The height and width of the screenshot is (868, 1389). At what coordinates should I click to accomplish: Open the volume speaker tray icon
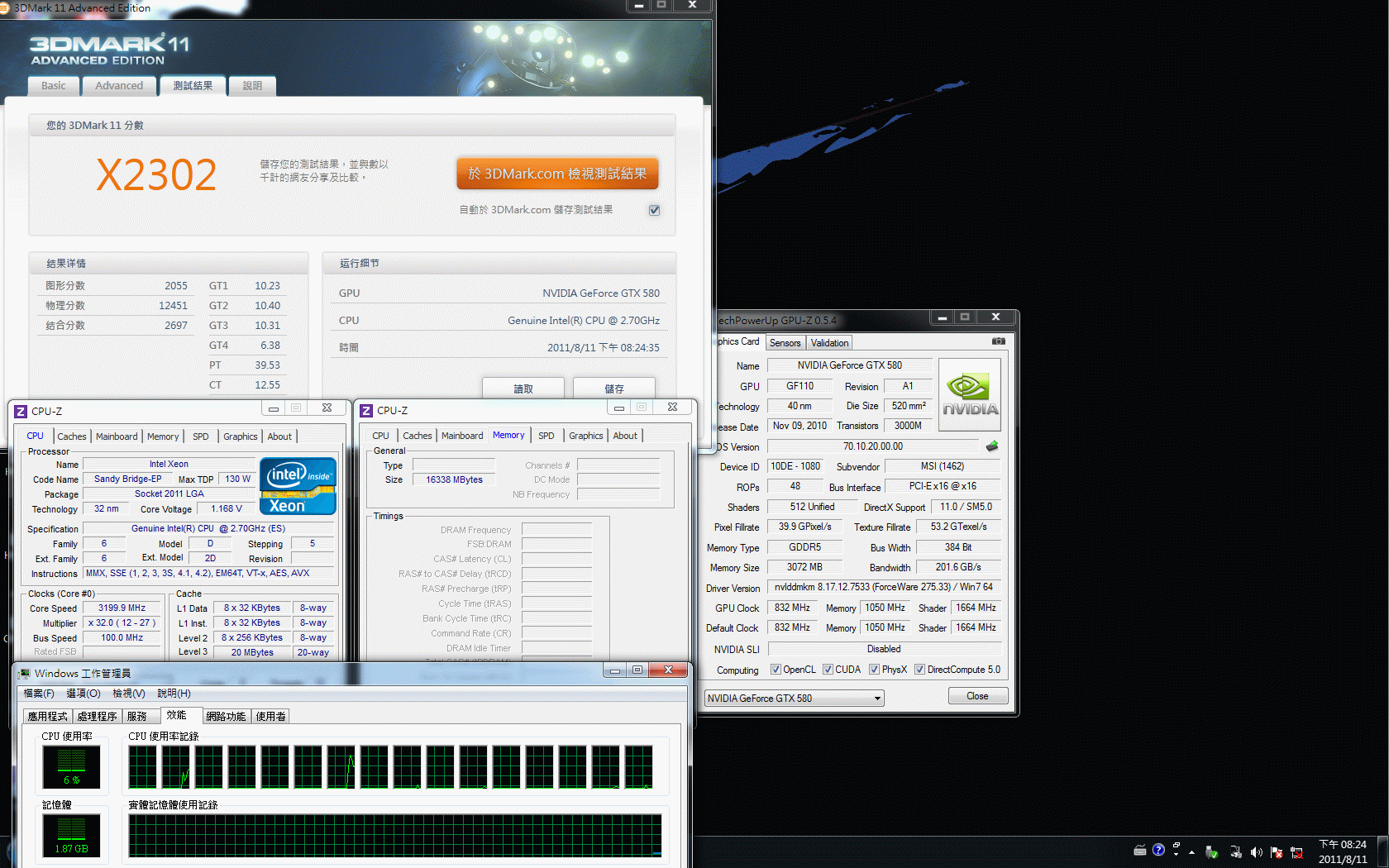pyautogui.click(x=1256, y=852)
